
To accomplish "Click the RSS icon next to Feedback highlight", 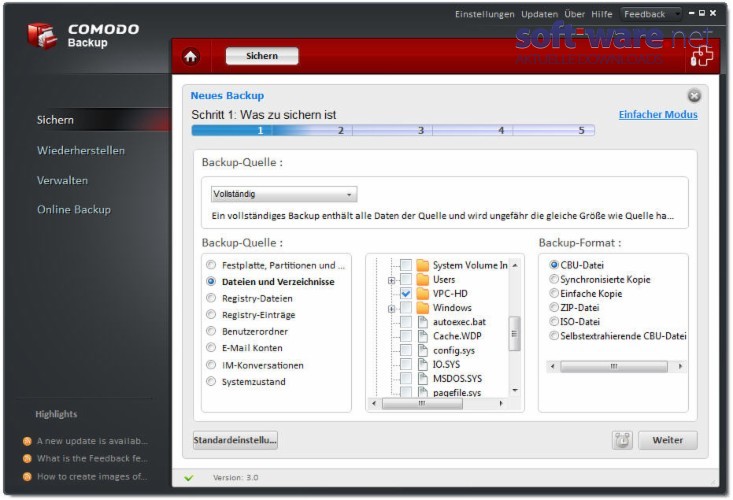I will (x=27, y=459).
